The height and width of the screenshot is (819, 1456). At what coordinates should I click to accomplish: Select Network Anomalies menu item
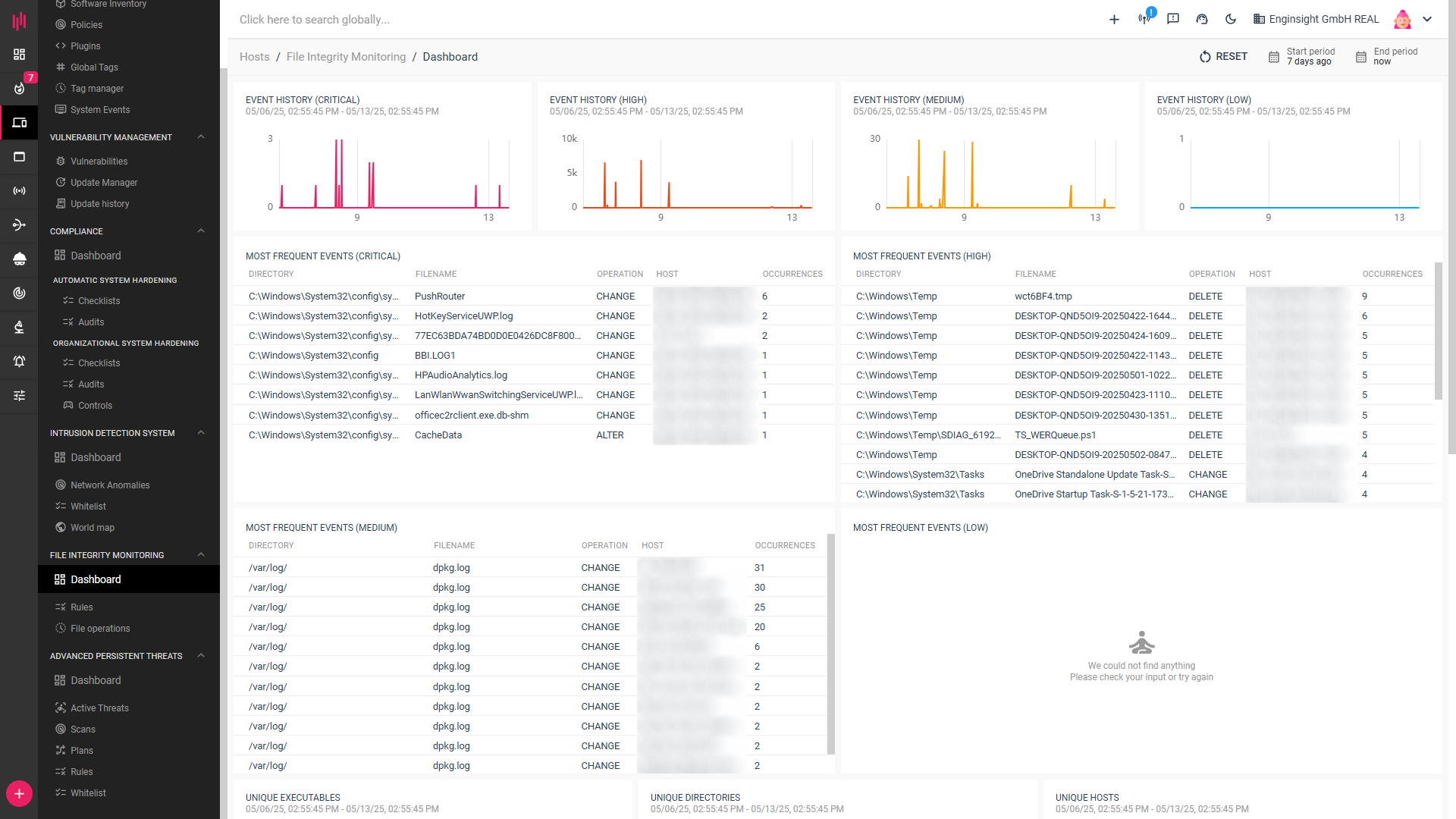click(x=110, y=485)
